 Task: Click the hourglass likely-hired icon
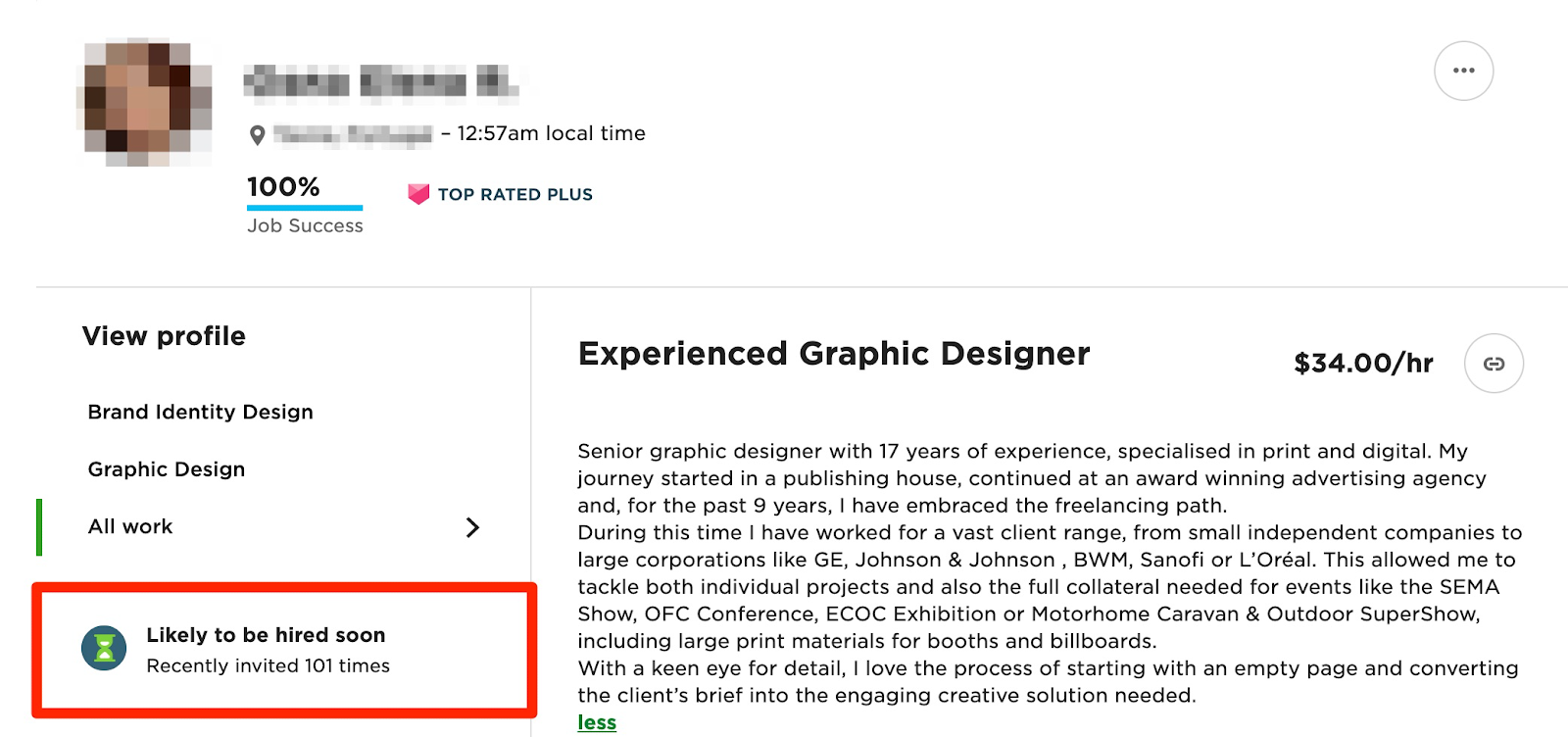[x=104, y=649]
